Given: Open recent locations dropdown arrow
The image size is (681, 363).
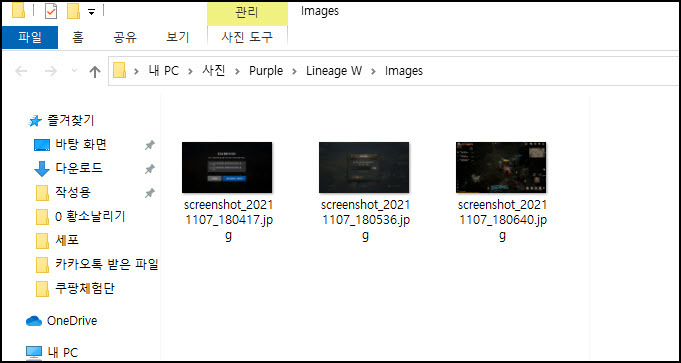Looking at the screenshot, I should pos(74,71).
